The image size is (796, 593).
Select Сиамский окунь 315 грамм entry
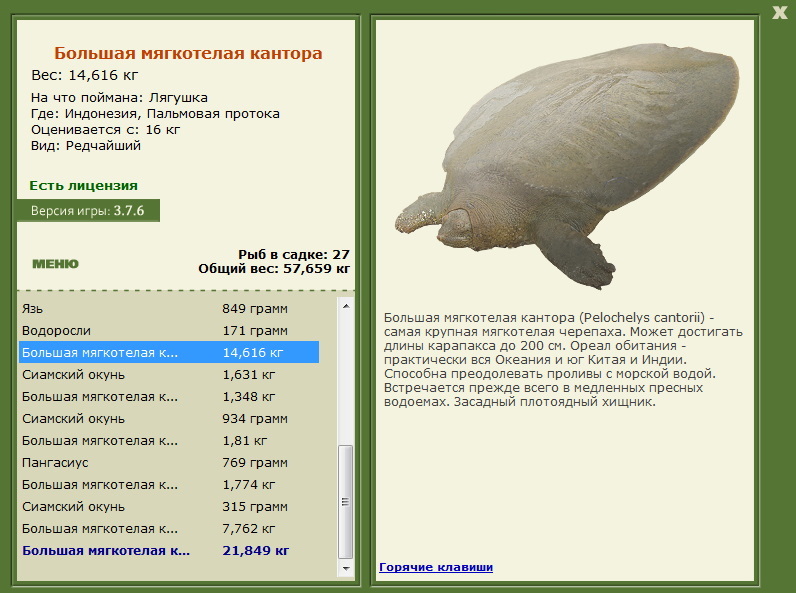pos(169,507)
